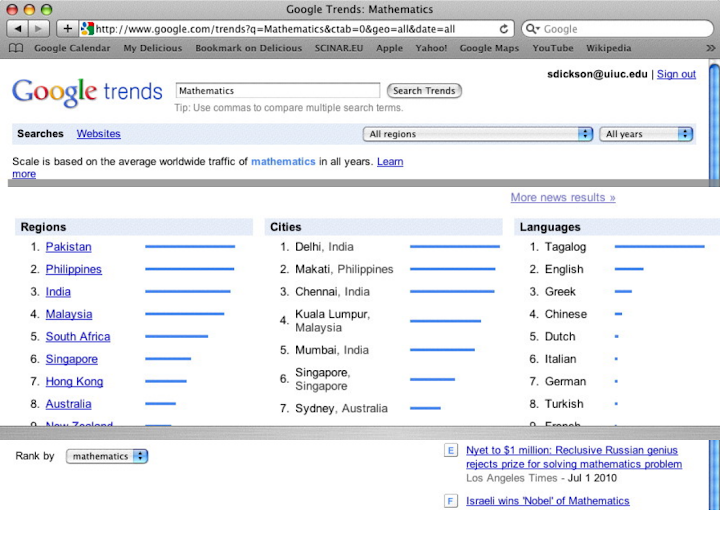
Task: Go forward with the browser forward arrow
Action: point(39,29)
